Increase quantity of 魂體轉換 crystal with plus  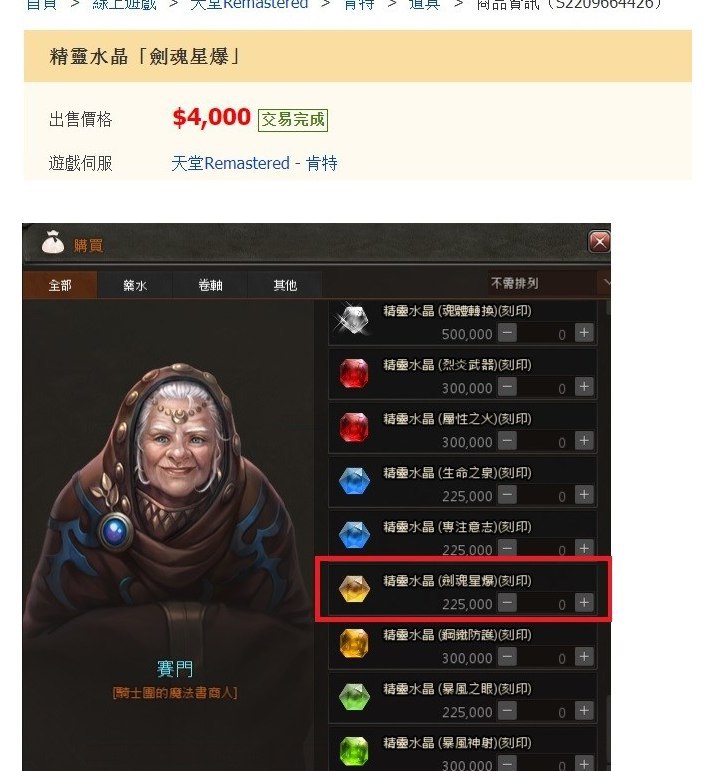584,333
